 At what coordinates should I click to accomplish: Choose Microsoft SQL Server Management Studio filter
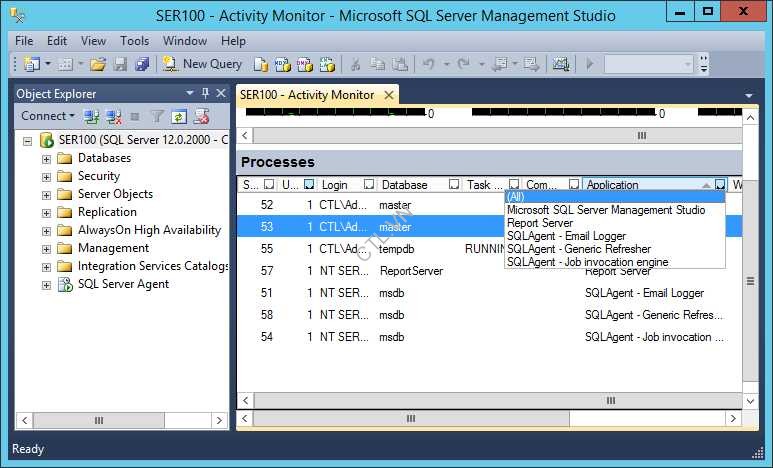[615, 210]
